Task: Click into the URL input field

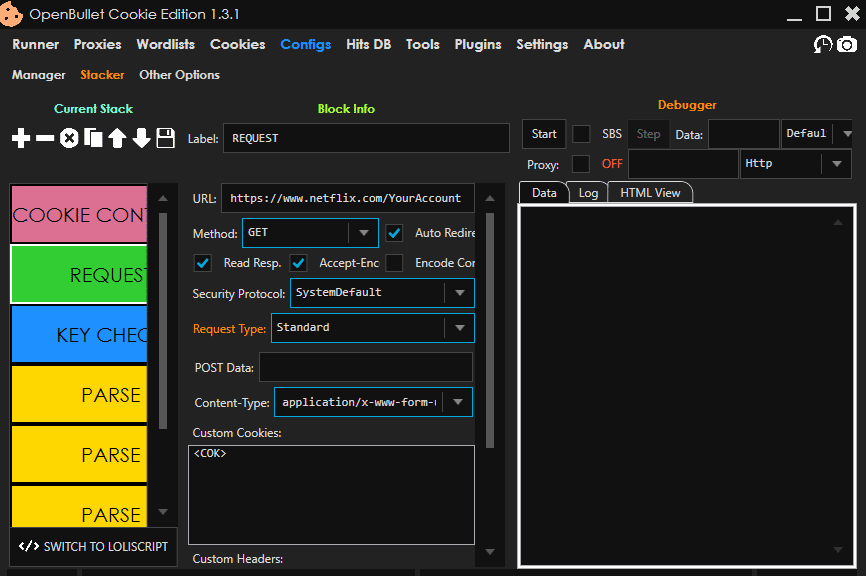Action: tap(346, 198)
